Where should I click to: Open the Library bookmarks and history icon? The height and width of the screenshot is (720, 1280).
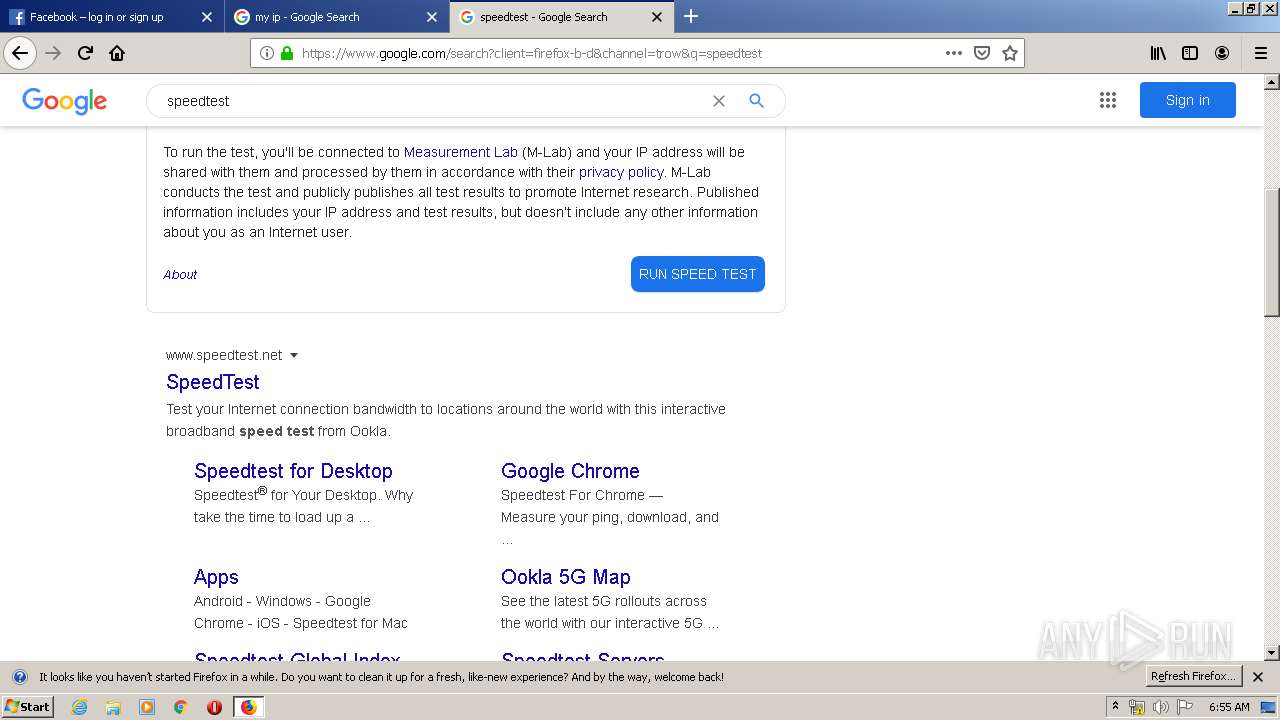point(1158,53)
